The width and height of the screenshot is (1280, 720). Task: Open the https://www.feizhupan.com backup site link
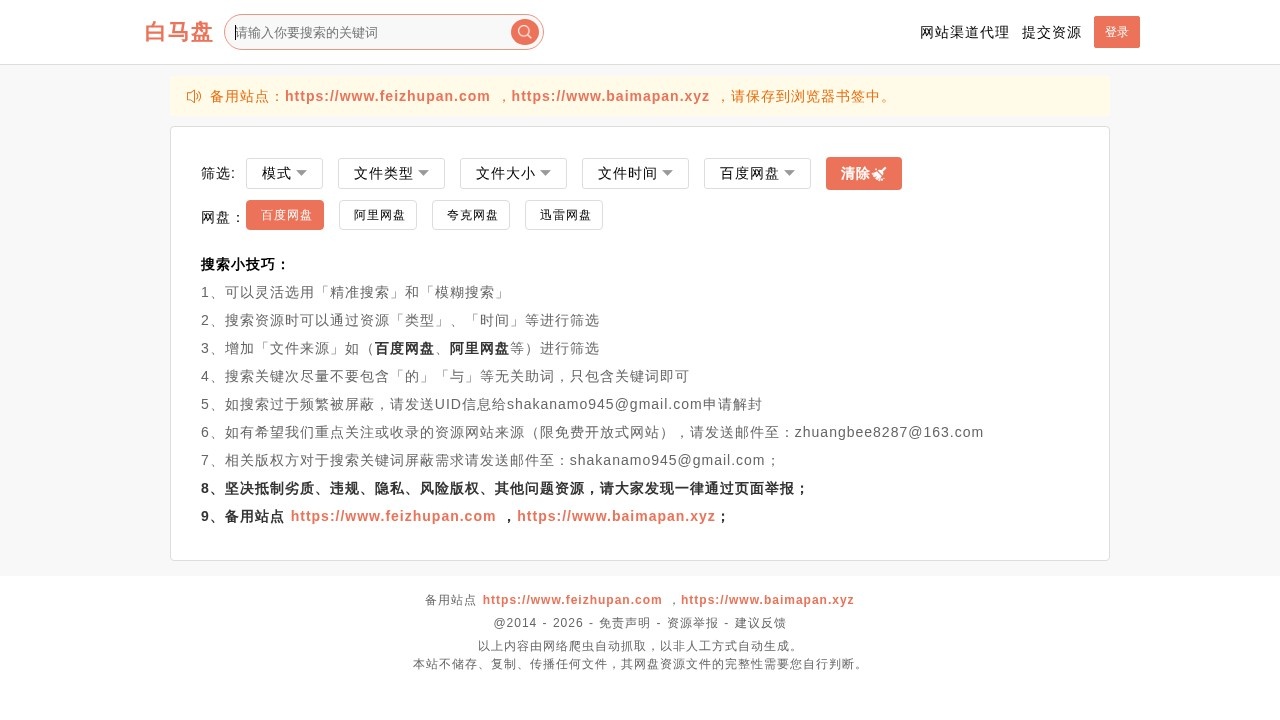[388, 96]
